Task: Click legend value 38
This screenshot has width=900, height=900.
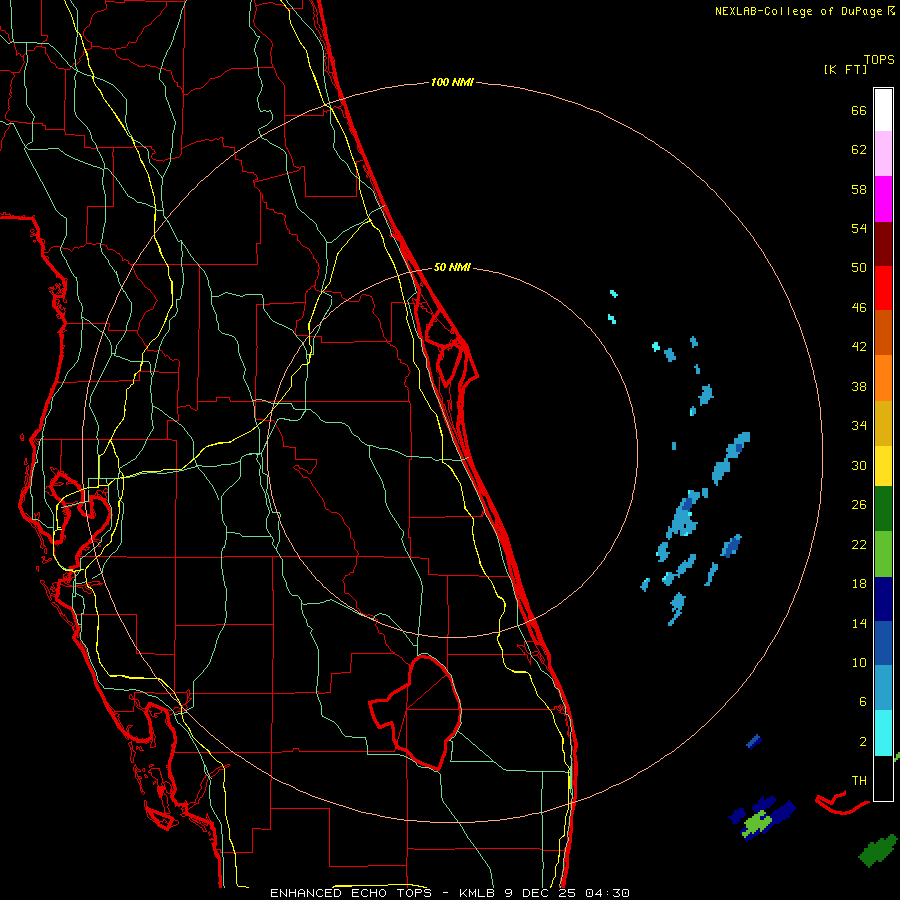Action: pos(859,386)
